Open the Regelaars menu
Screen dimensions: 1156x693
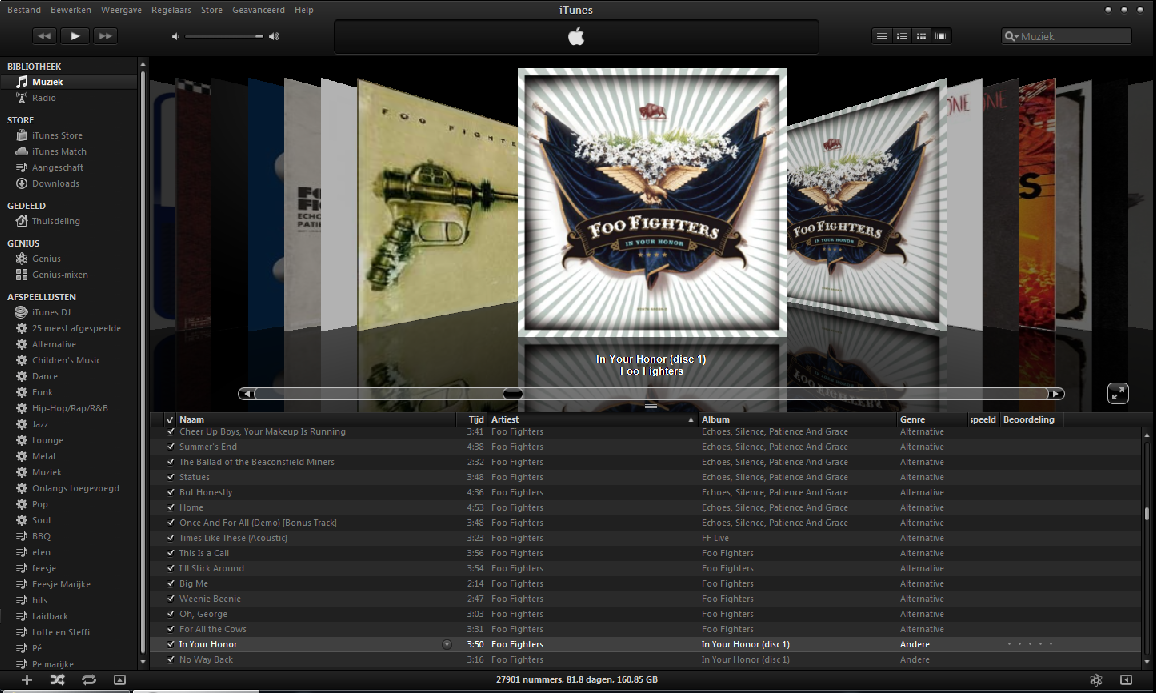tap(171, 10)
